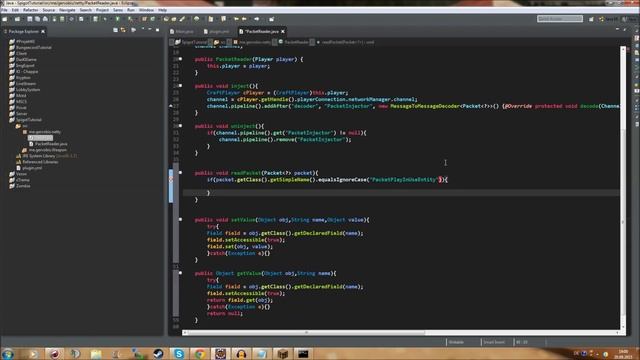
Task: Select BungeecordTutorial project in Package Explorer
Action: pos(33,47)
